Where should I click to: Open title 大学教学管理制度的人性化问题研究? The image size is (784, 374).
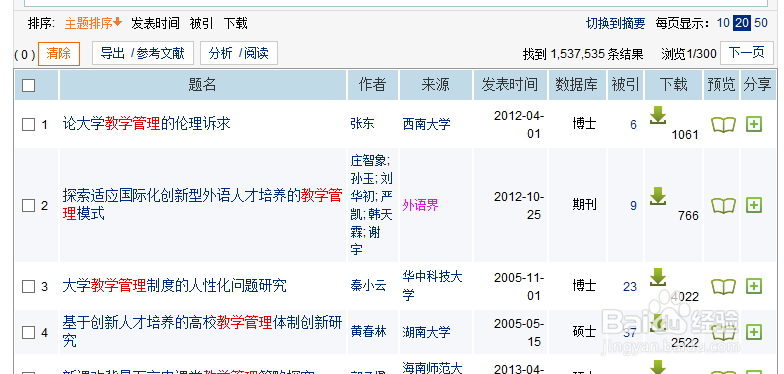click(174, 286)
